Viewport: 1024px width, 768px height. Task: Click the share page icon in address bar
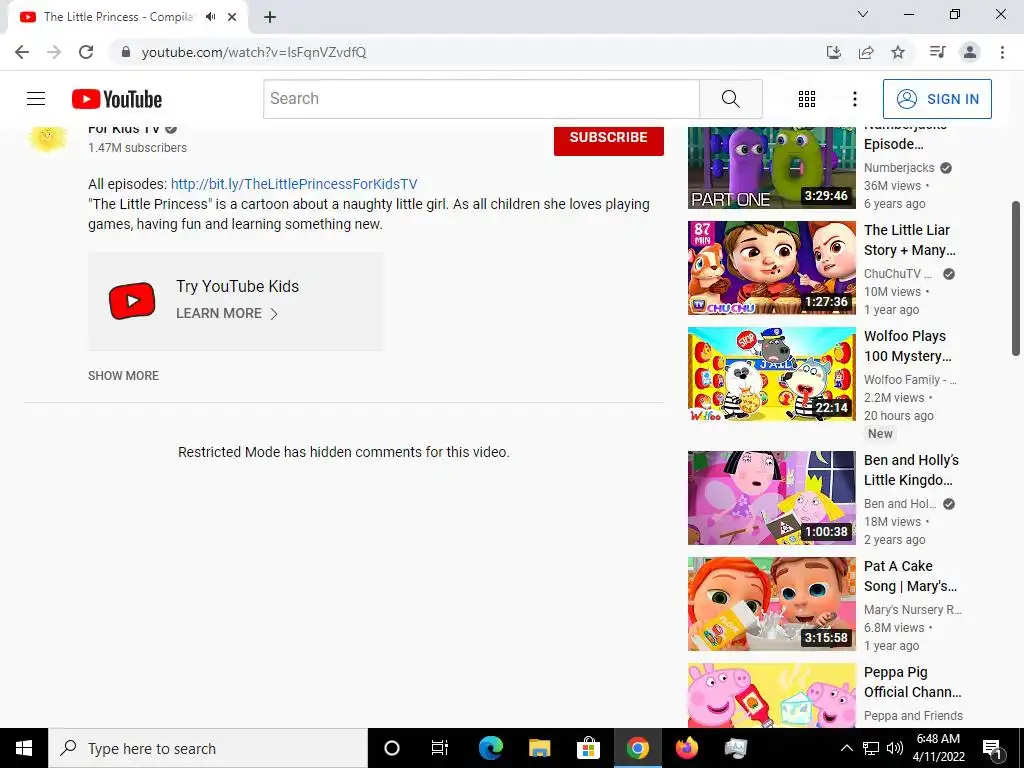coord(866,52)
